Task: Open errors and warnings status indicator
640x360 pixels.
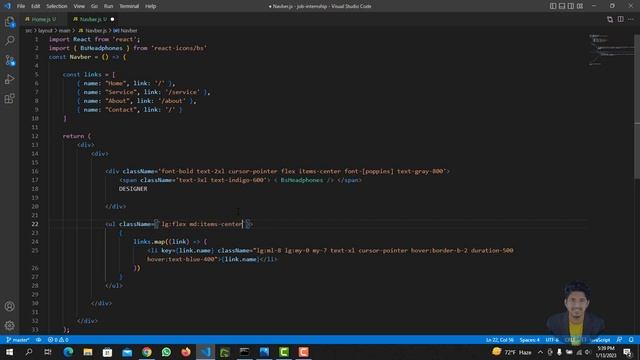Action: click(58, 340)
